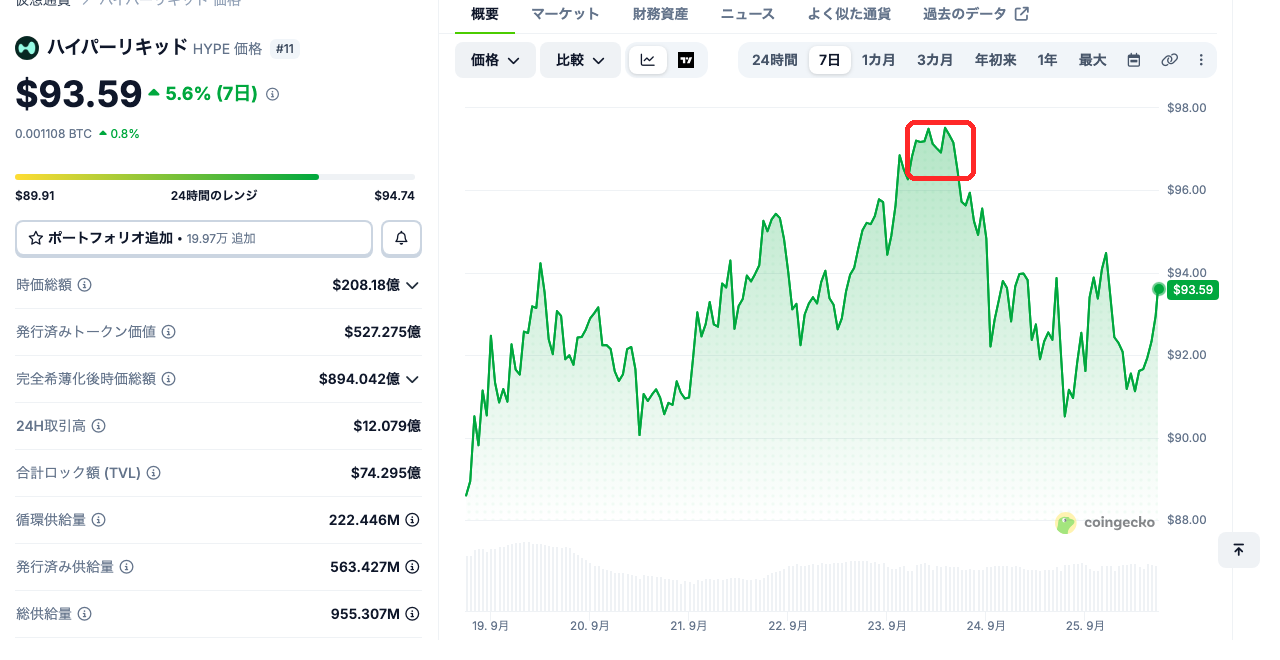Switch to the line chart view icon
The height and width of the screenshot is (660, 1280).
(648, 60)
